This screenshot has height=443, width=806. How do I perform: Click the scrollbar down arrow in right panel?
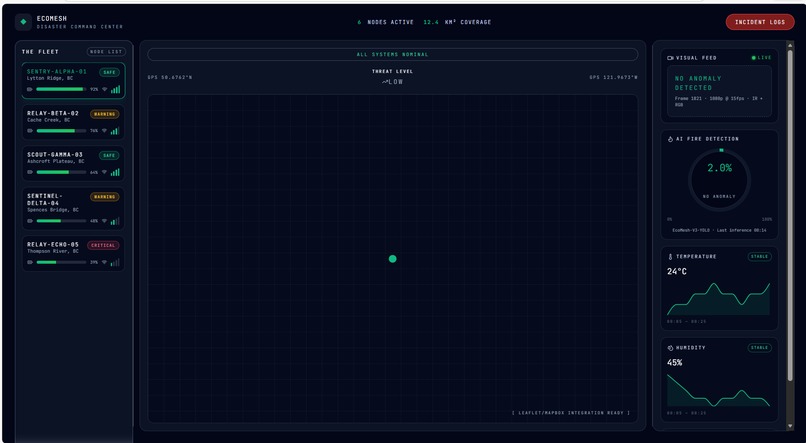tap(790, 426)
